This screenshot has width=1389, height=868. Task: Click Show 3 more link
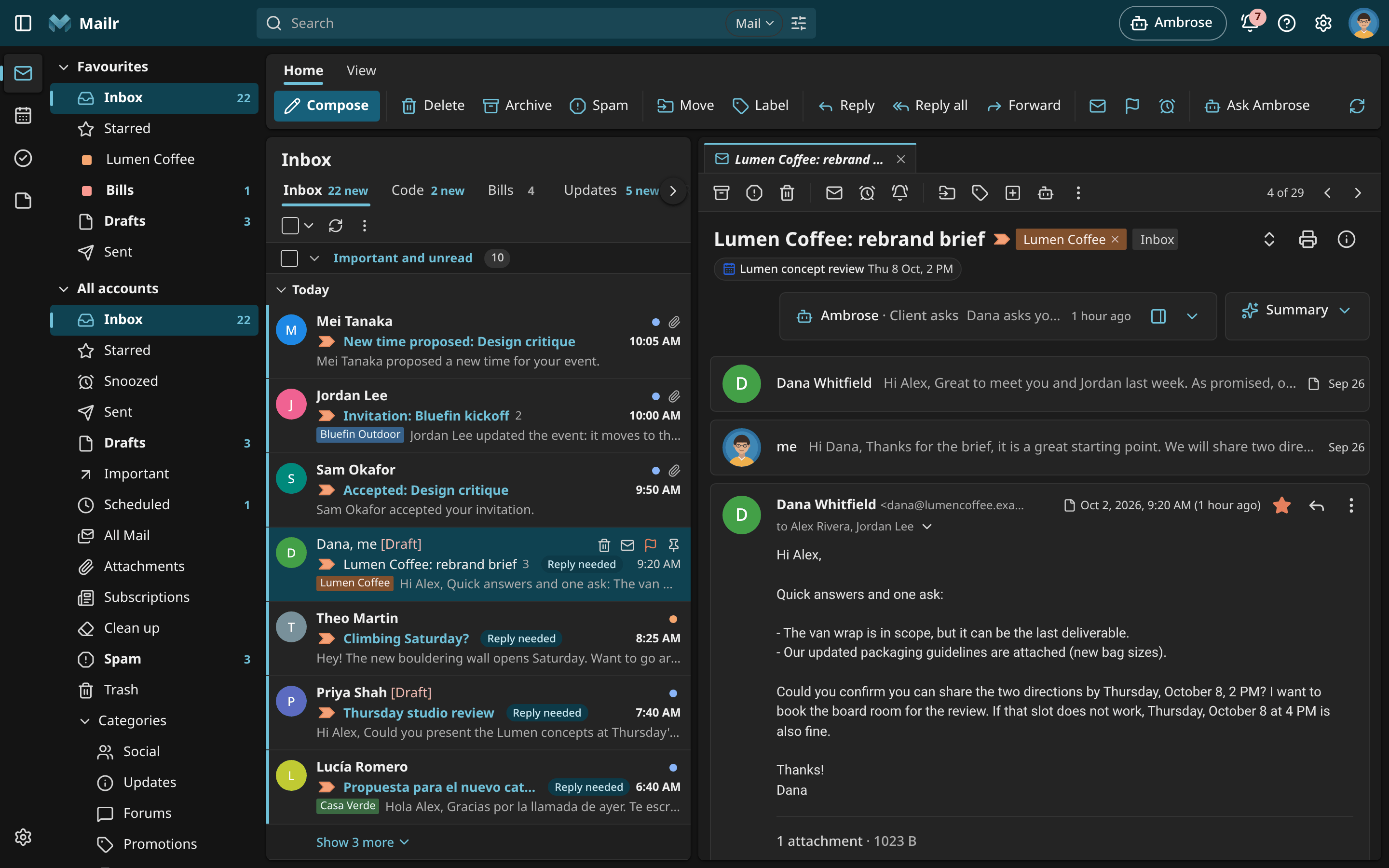pyautogui.click(x=362, y=842)
